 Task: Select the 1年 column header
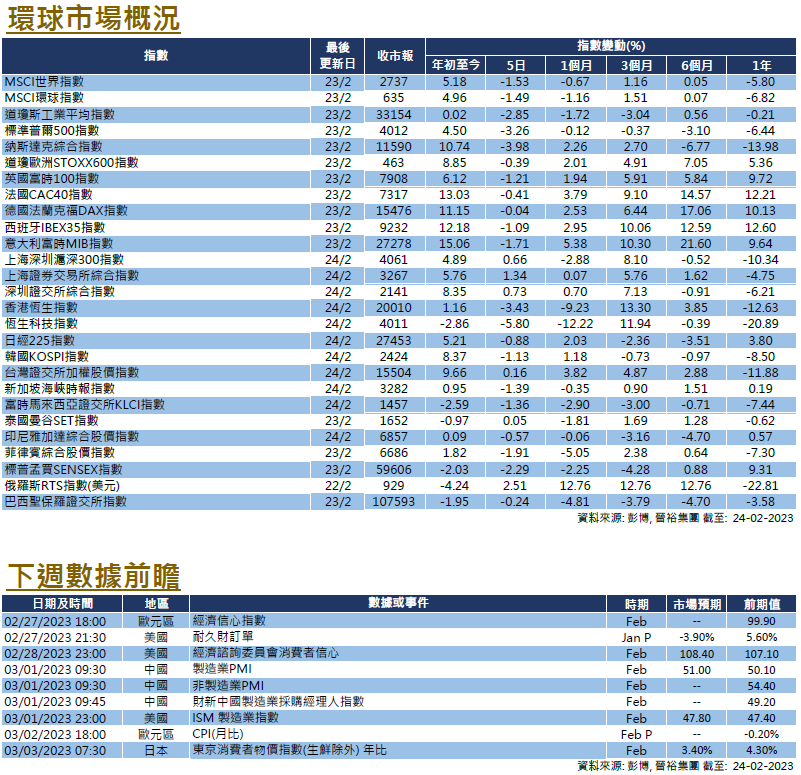761,65
